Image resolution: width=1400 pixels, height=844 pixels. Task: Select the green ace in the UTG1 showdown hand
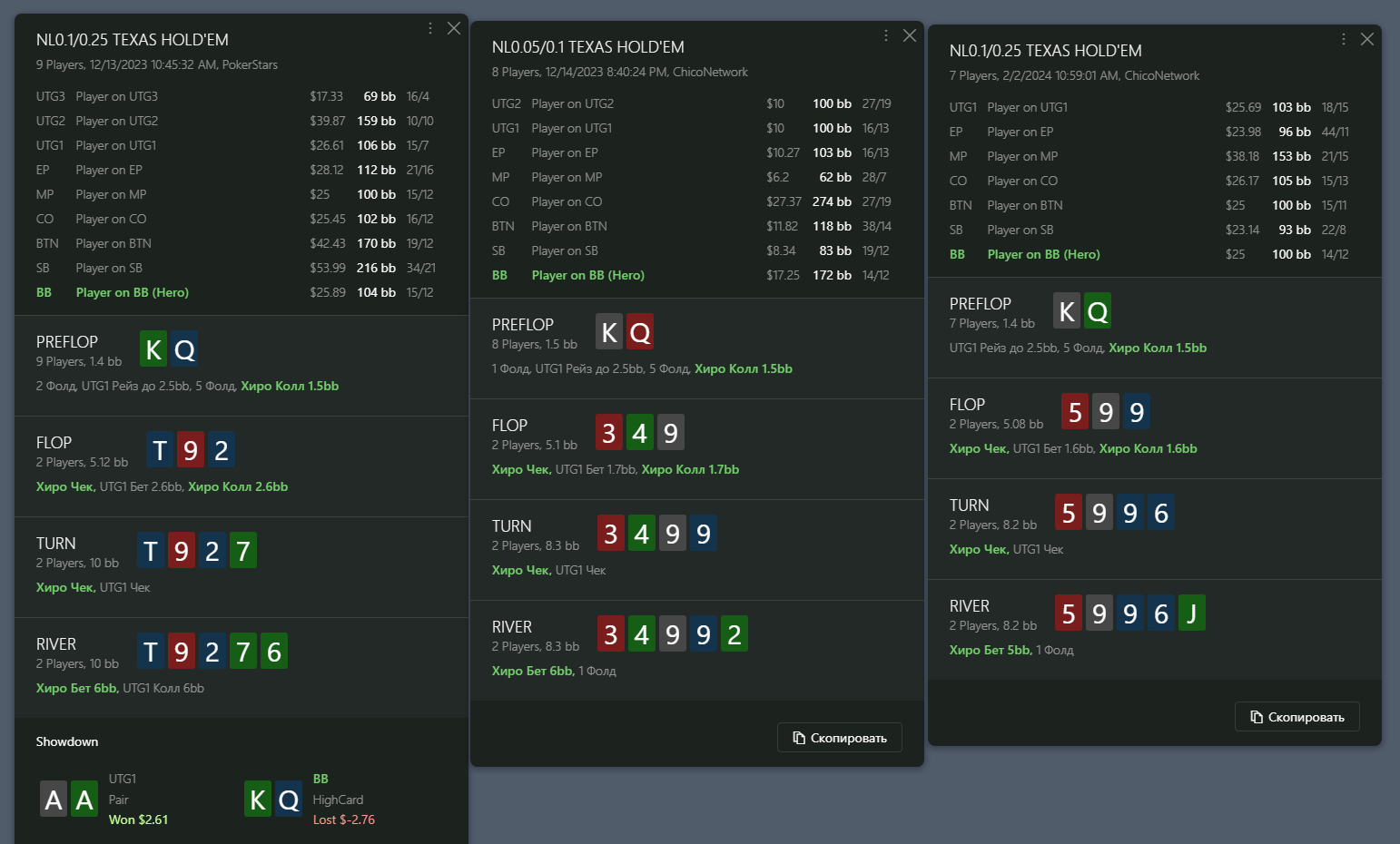point(84,800)
